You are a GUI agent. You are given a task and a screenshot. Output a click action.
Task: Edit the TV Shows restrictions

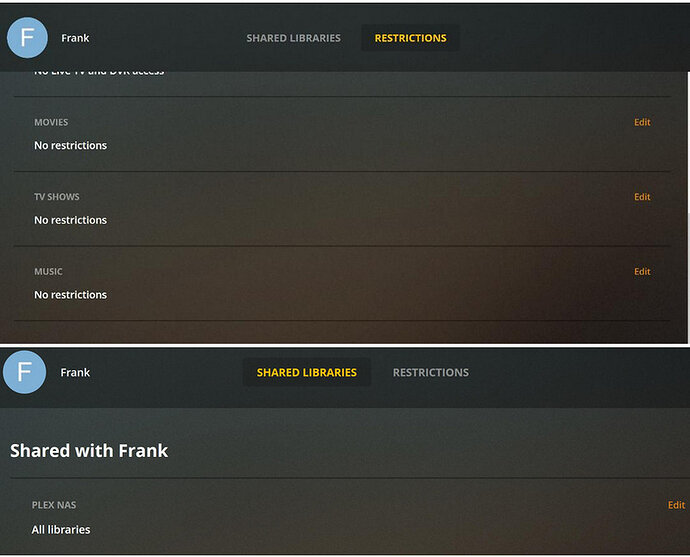[642, 197]
